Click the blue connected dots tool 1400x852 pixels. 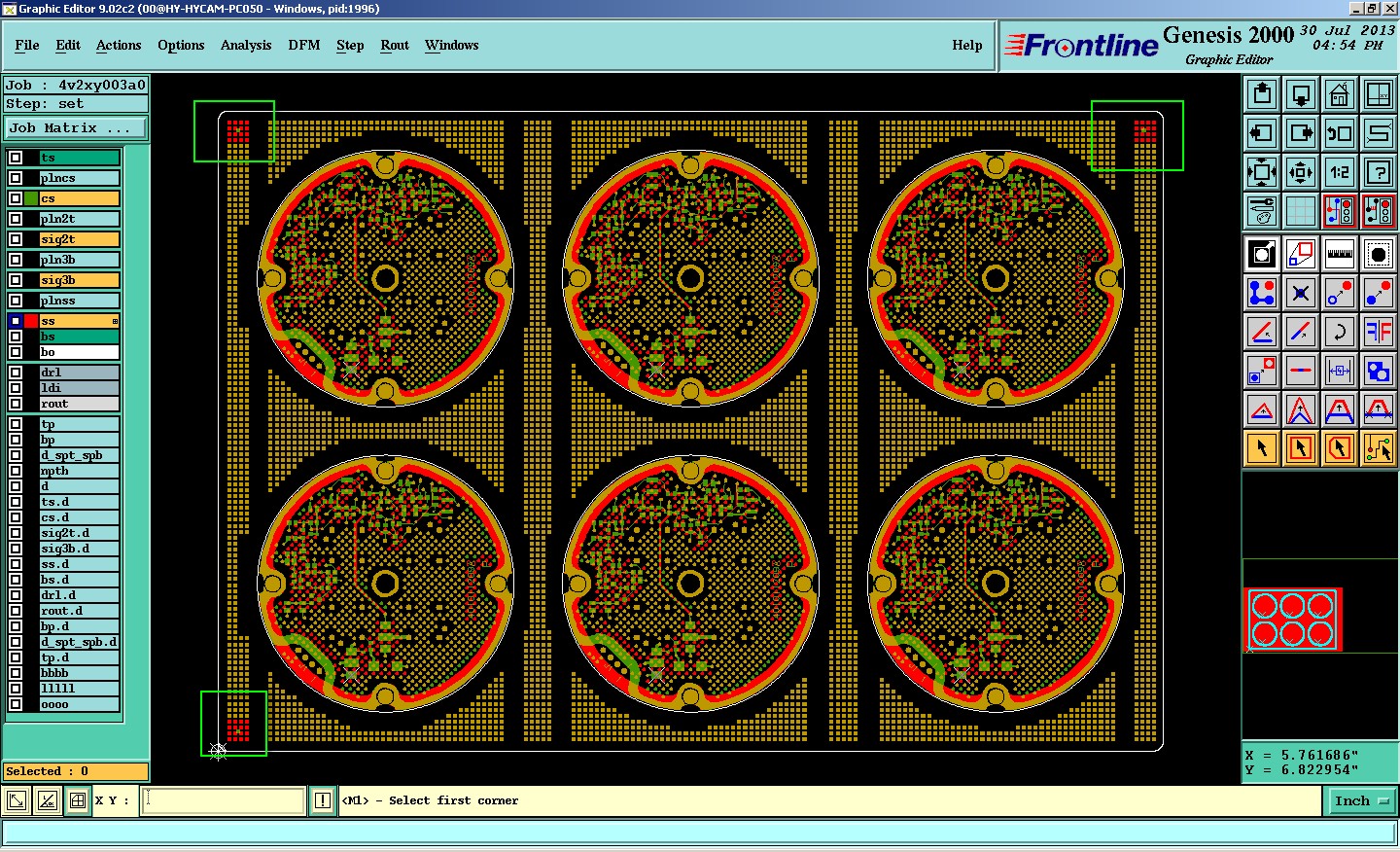pyautogui.click(x=1261, y=293)
